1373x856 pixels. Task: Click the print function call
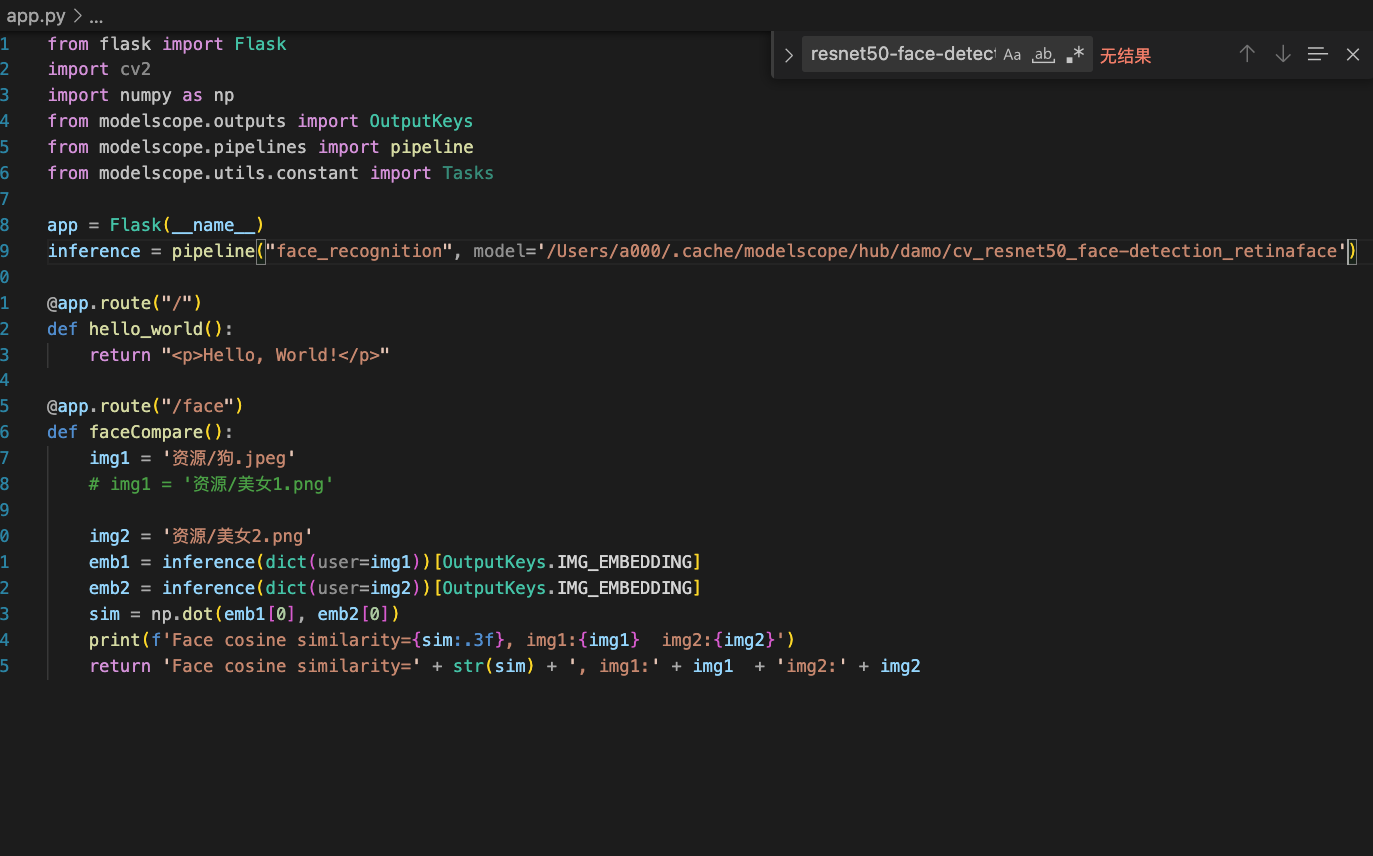pos(114,640)
